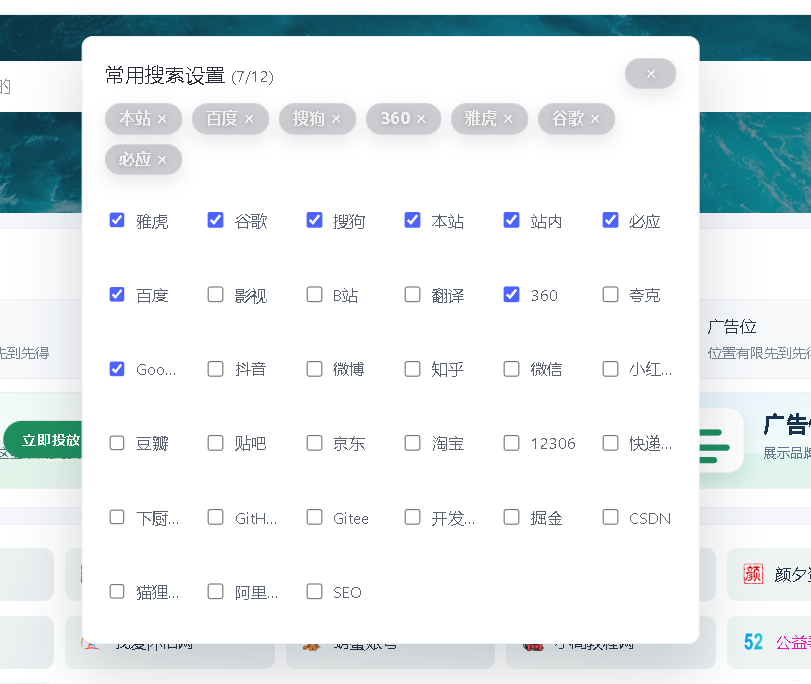The width and height of the screenshot is (811, 684).
Task: Remove the 360 tag chip
Action: [420, 119]
